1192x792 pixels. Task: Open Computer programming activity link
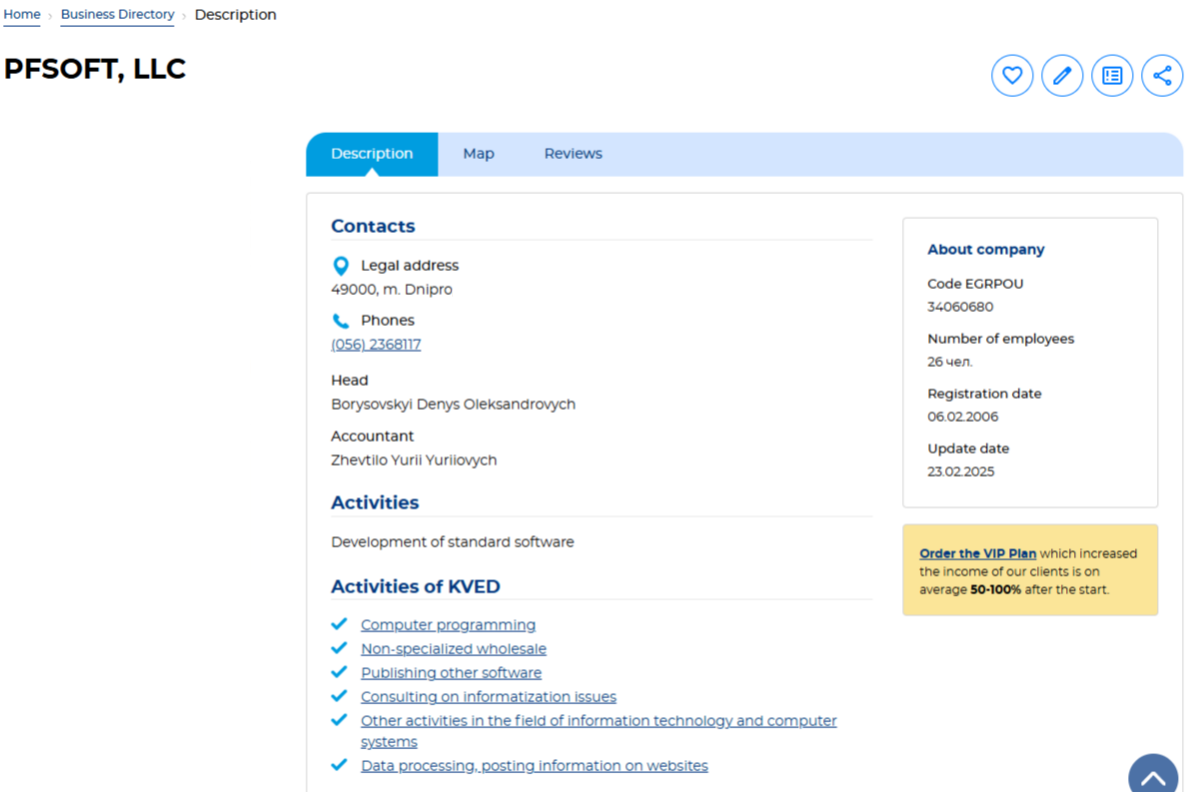(x=448, y=625)
